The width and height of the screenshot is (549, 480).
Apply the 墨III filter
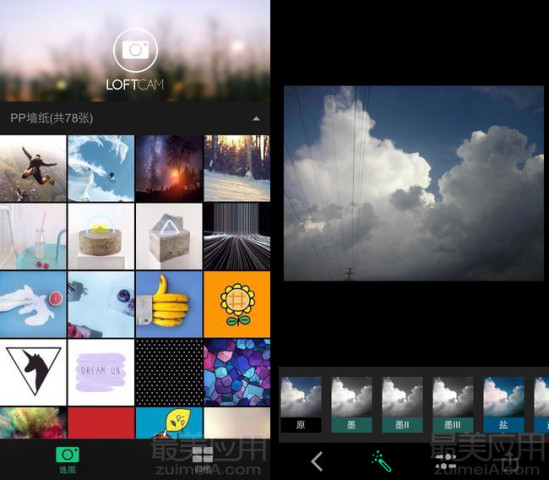[453, 405]
